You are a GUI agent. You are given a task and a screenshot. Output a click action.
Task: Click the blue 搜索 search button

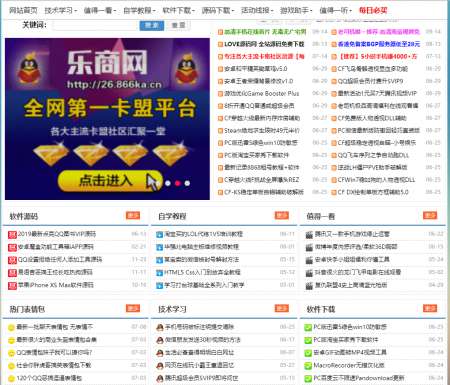[x=152, y=25]
